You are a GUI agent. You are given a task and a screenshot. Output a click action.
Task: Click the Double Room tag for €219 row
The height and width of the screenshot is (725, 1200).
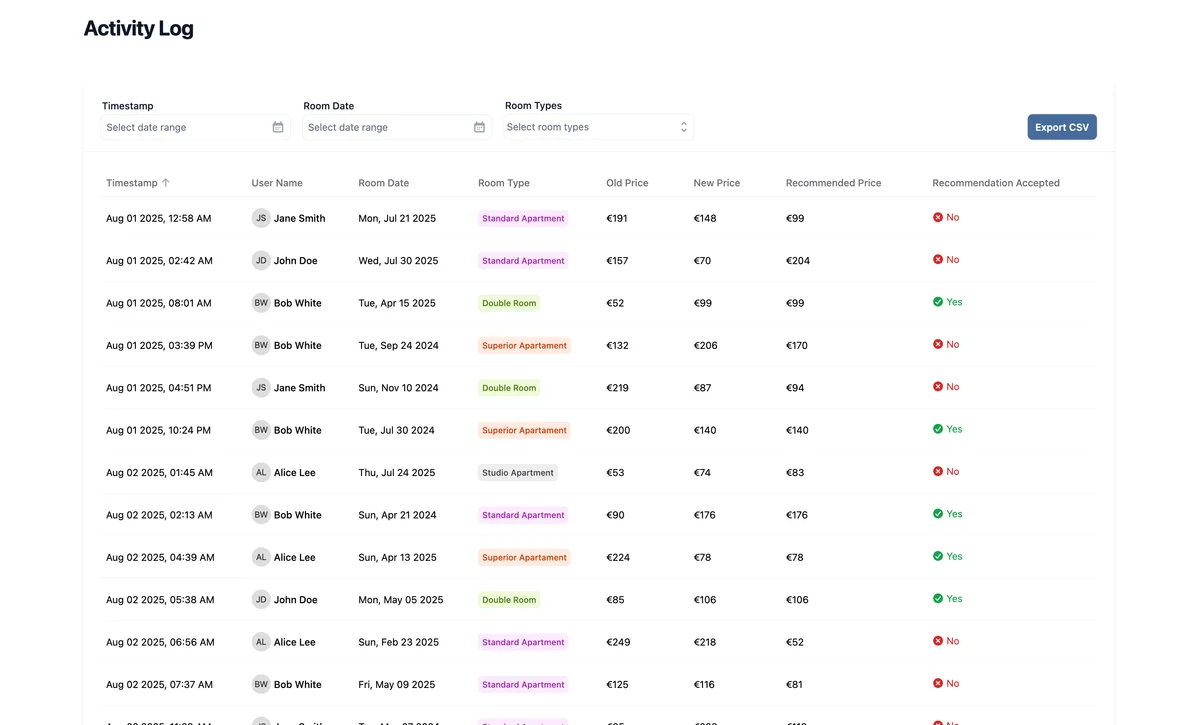(x=509, y=388)
